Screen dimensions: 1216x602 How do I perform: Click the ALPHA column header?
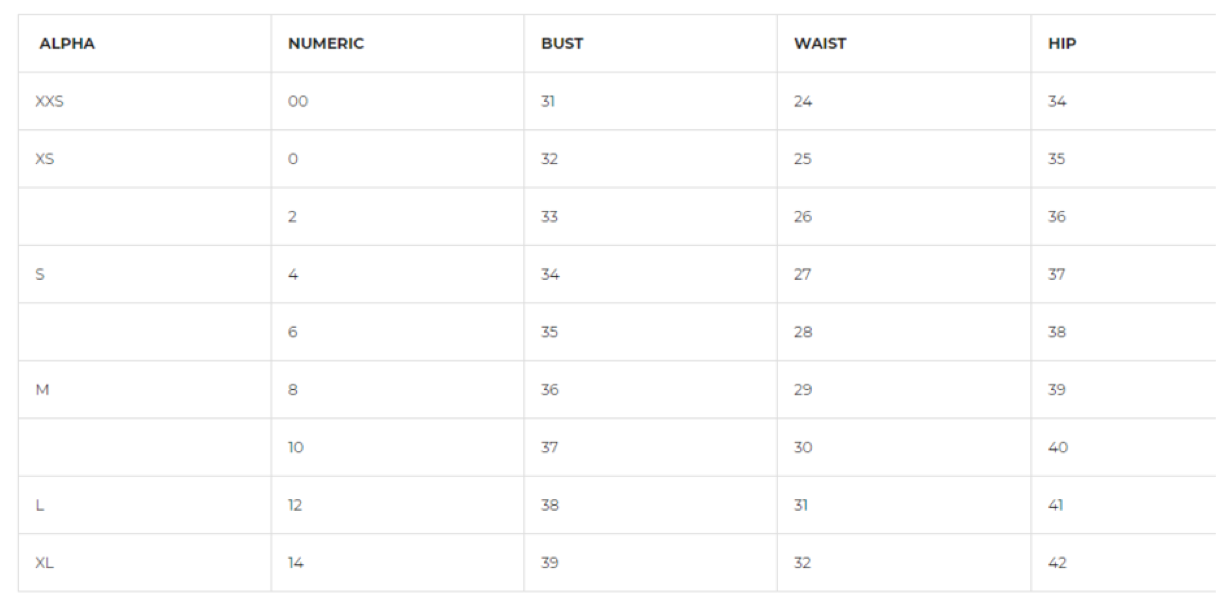point(67,44)
